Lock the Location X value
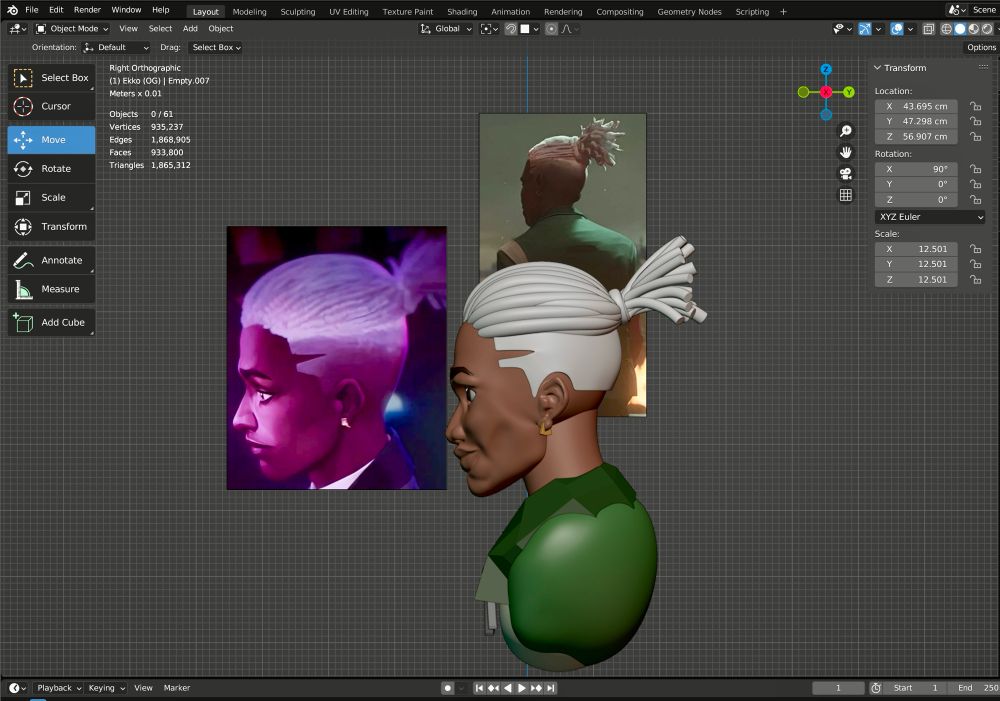Screen dimensions: 1000x701 [x=976, y=107]
